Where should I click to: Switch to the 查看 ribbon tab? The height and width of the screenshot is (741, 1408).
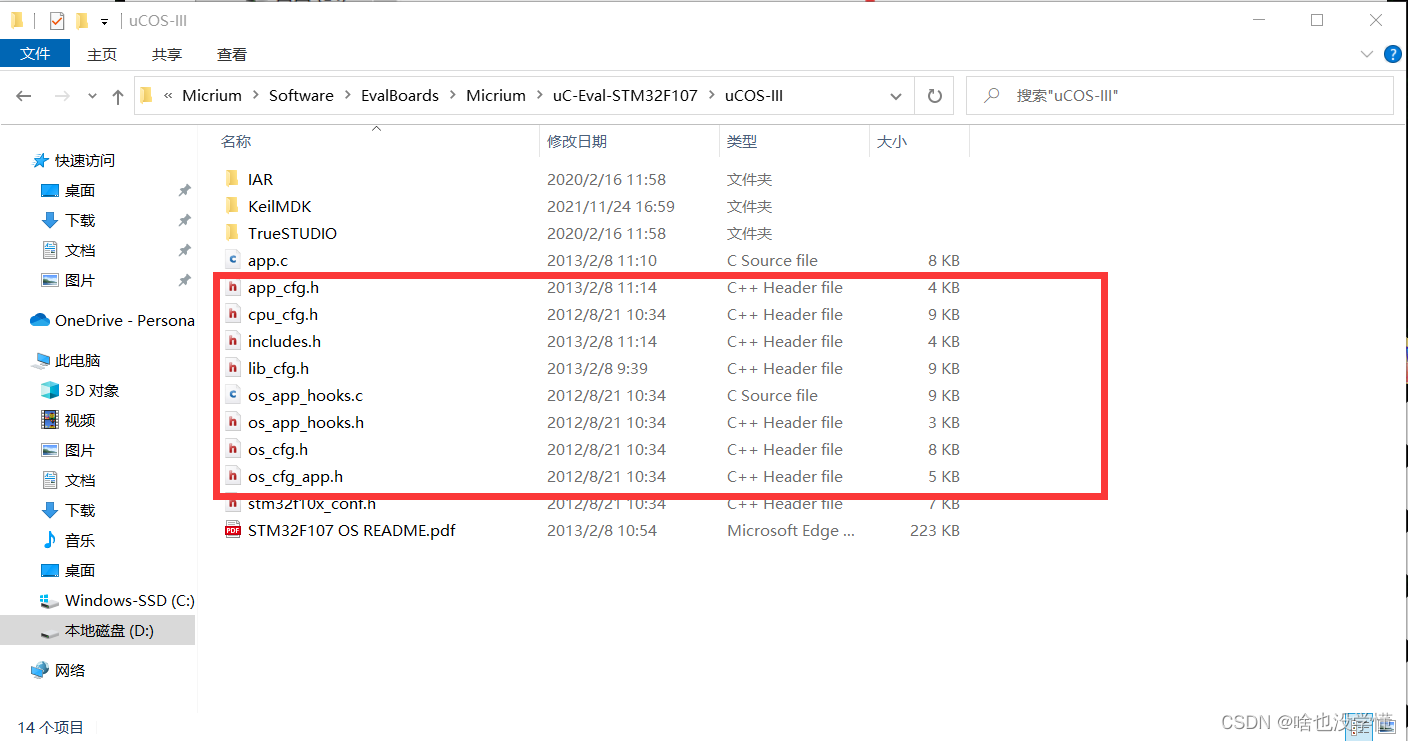coord(232,55)
